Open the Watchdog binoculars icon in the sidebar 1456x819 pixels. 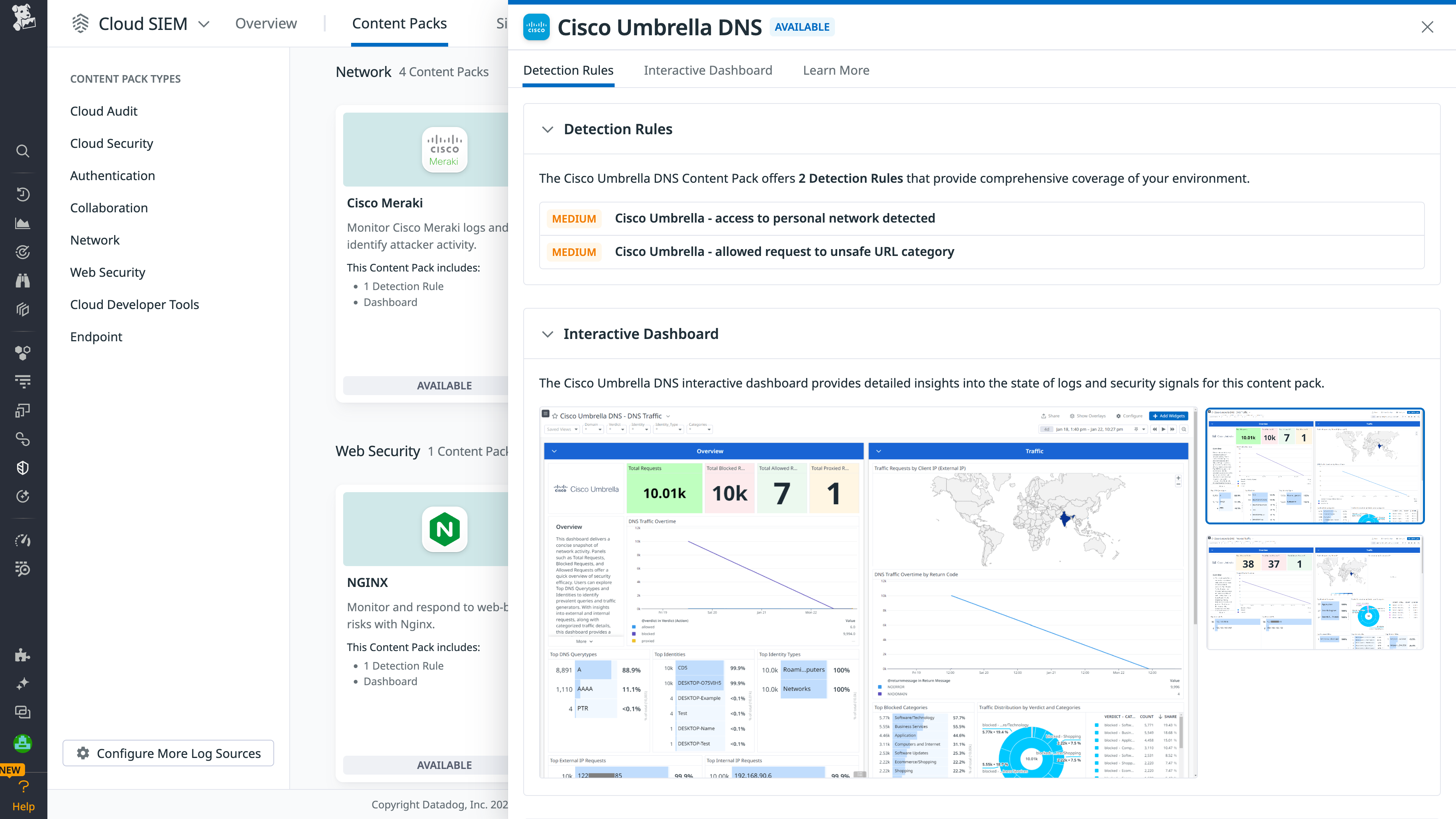(23, 280)
